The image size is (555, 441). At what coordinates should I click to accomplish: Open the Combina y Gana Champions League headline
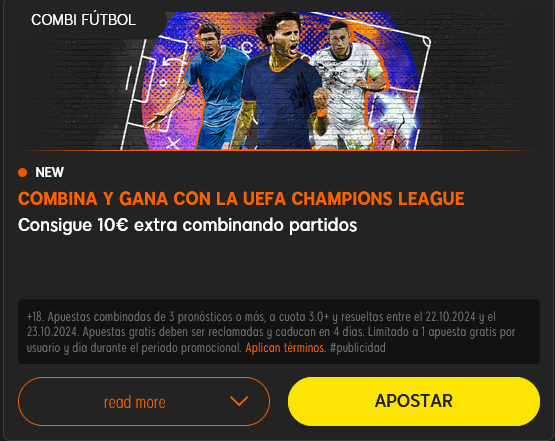click(241, 199)
